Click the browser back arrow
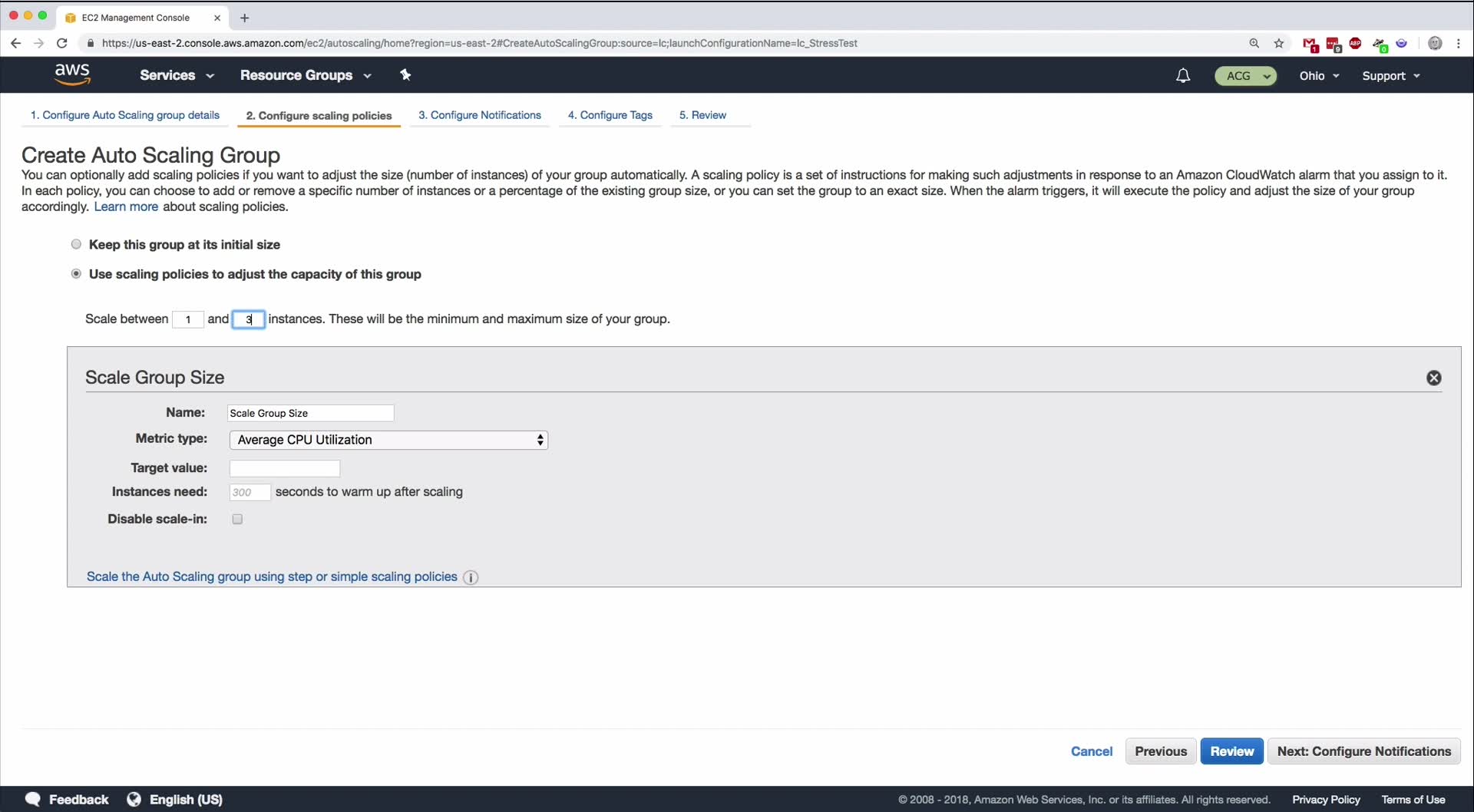Screen dimensions: 1474x812 15,43
